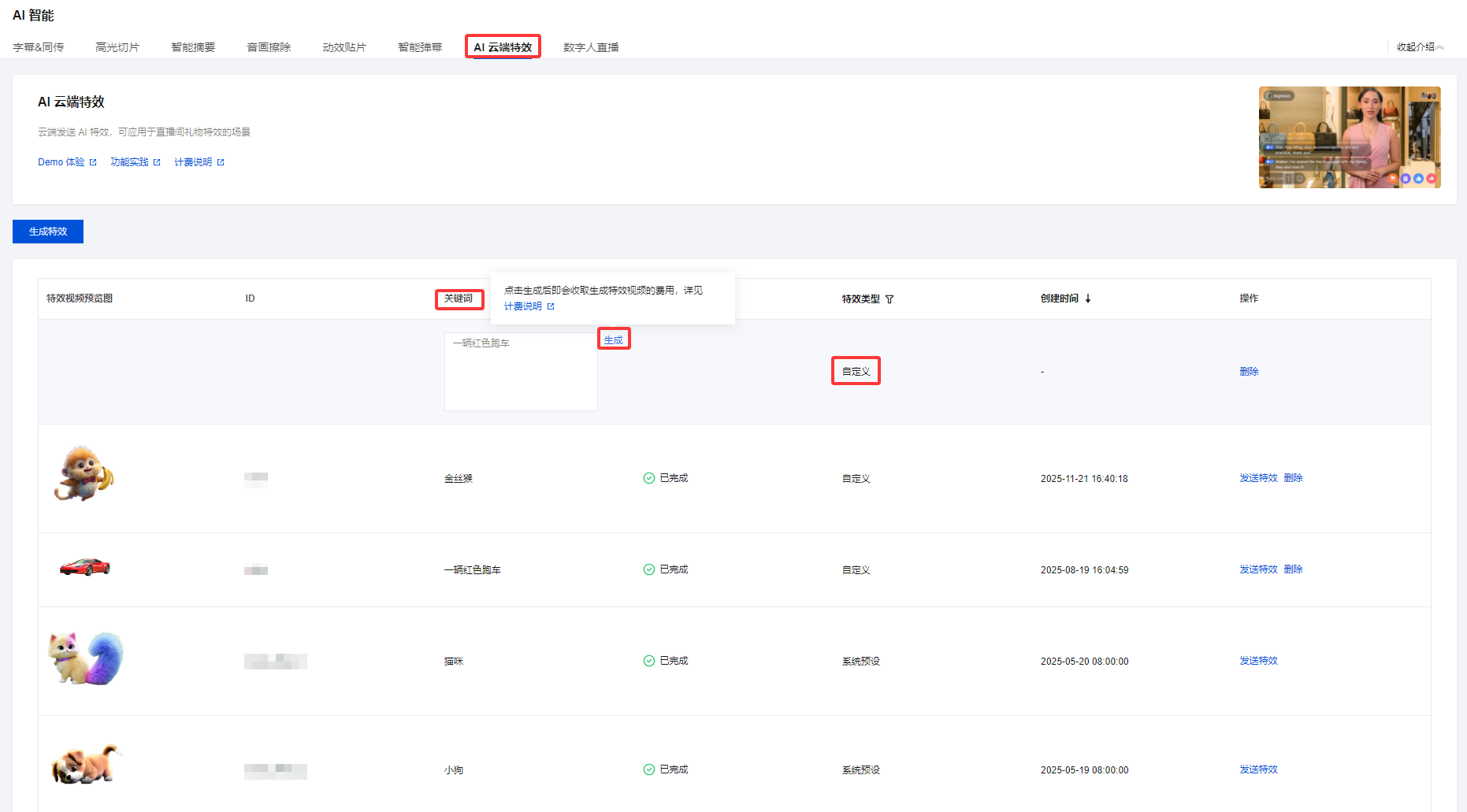Viewport: 1467px width, 812px height.
Task: Click the external link icon next to 功能实践
Action: pyautogui.click(x=157, y=162)
